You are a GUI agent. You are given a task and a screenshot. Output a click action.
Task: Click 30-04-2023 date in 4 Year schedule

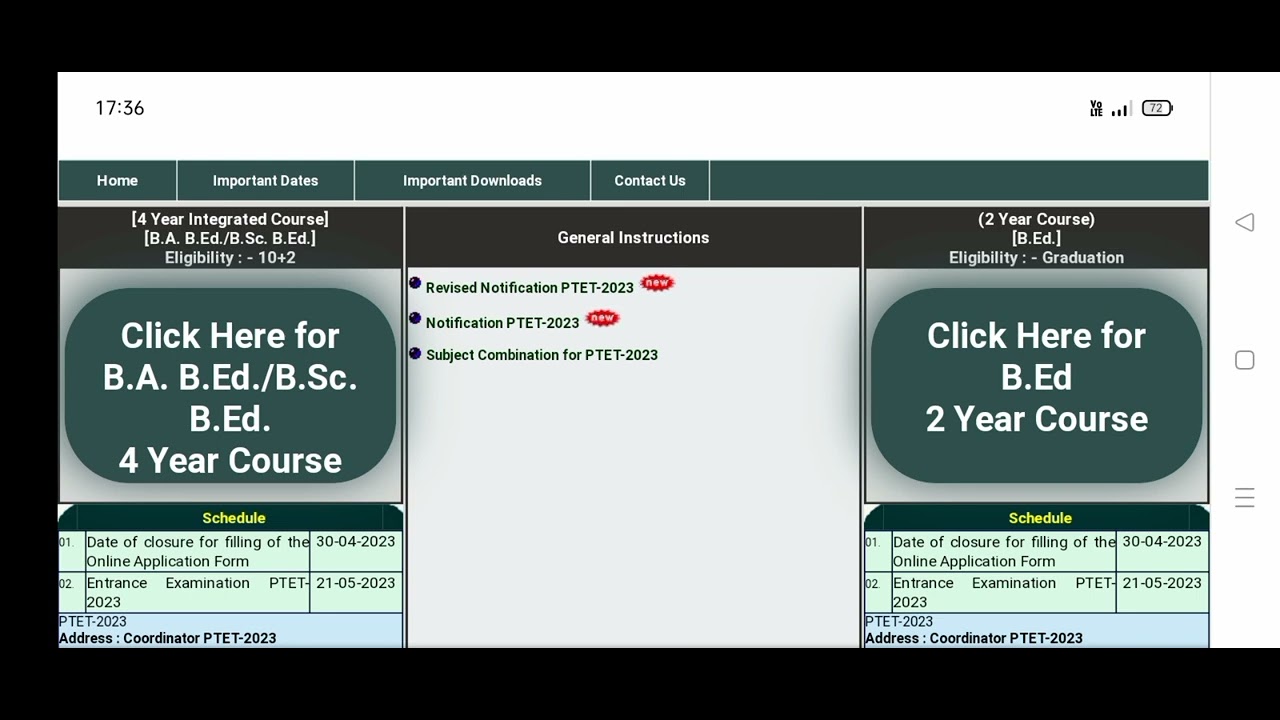coord(356,542)
